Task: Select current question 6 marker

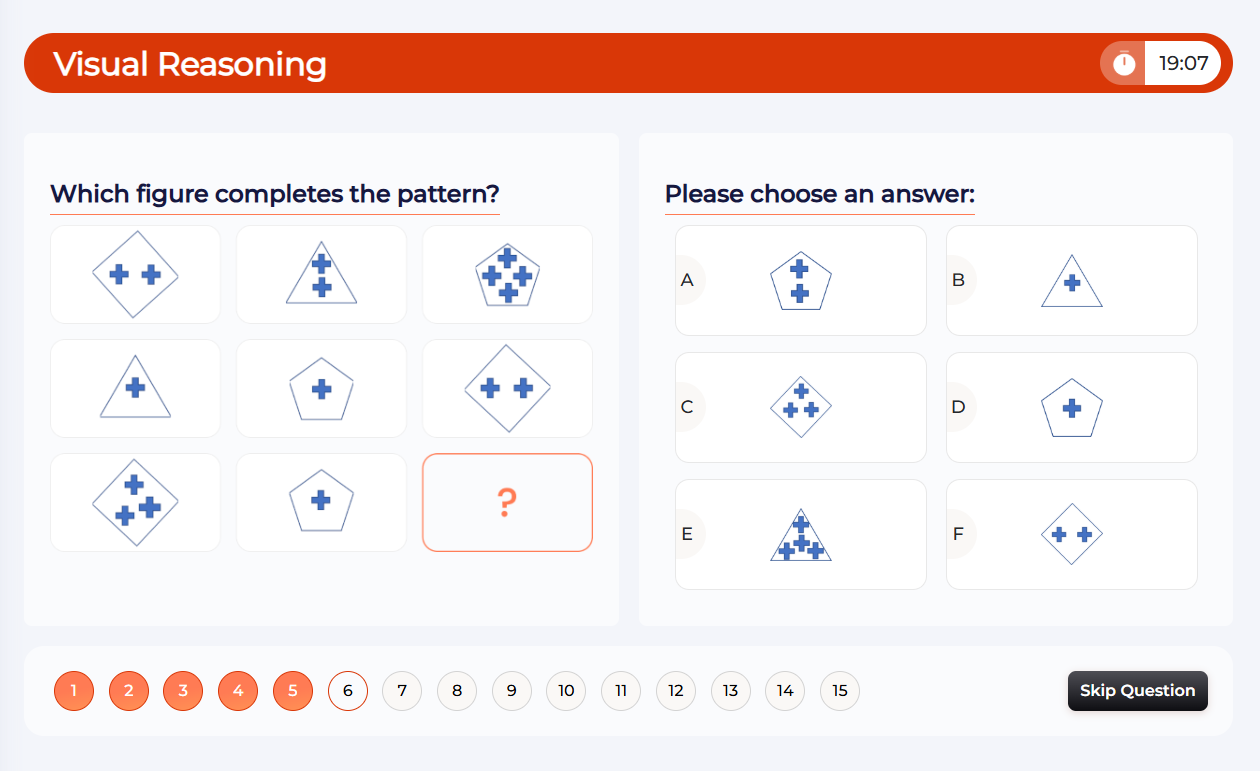Action: tap(348, 691)
